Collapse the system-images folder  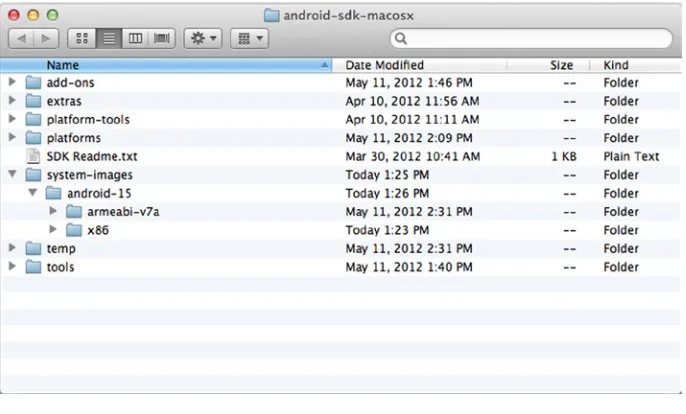pyautogui.click(x=12, y=174)
